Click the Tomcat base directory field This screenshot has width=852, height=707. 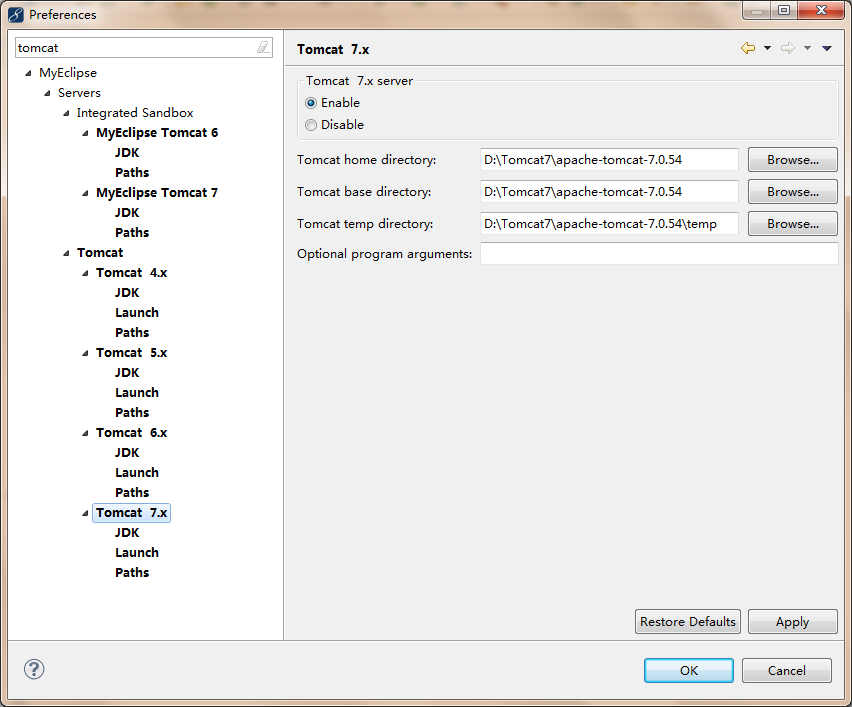pyautogui.click(x=609, y=192)
